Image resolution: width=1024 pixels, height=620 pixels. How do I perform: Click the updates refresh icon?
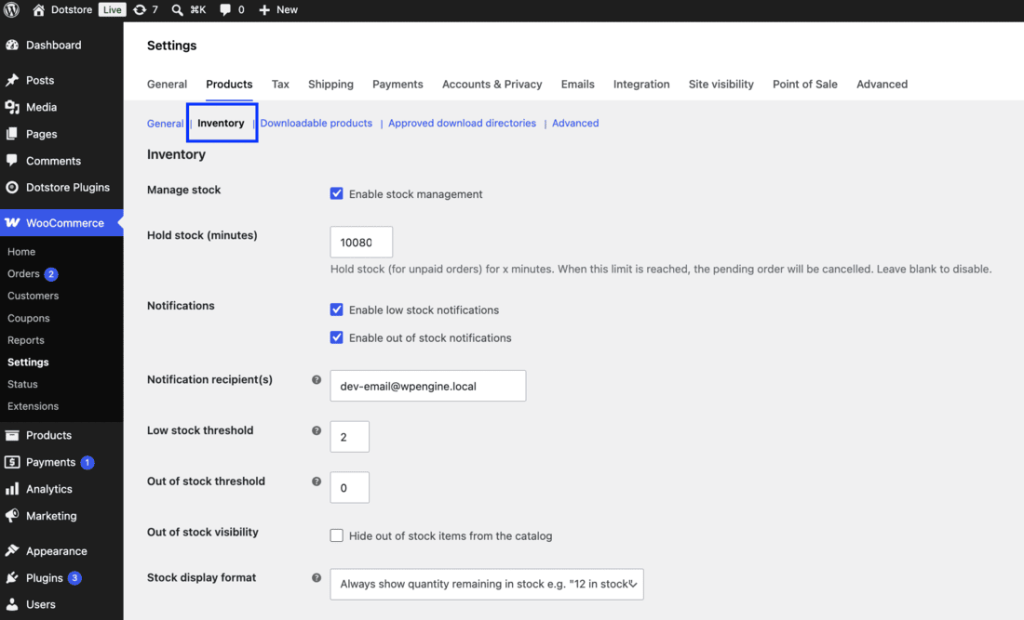[140, 10]
